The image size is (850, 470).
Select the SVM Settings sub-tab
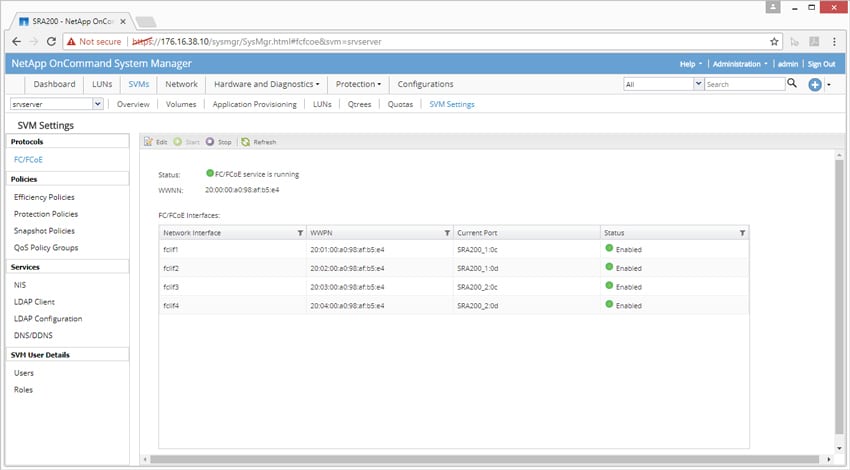[x=452, y=104]
